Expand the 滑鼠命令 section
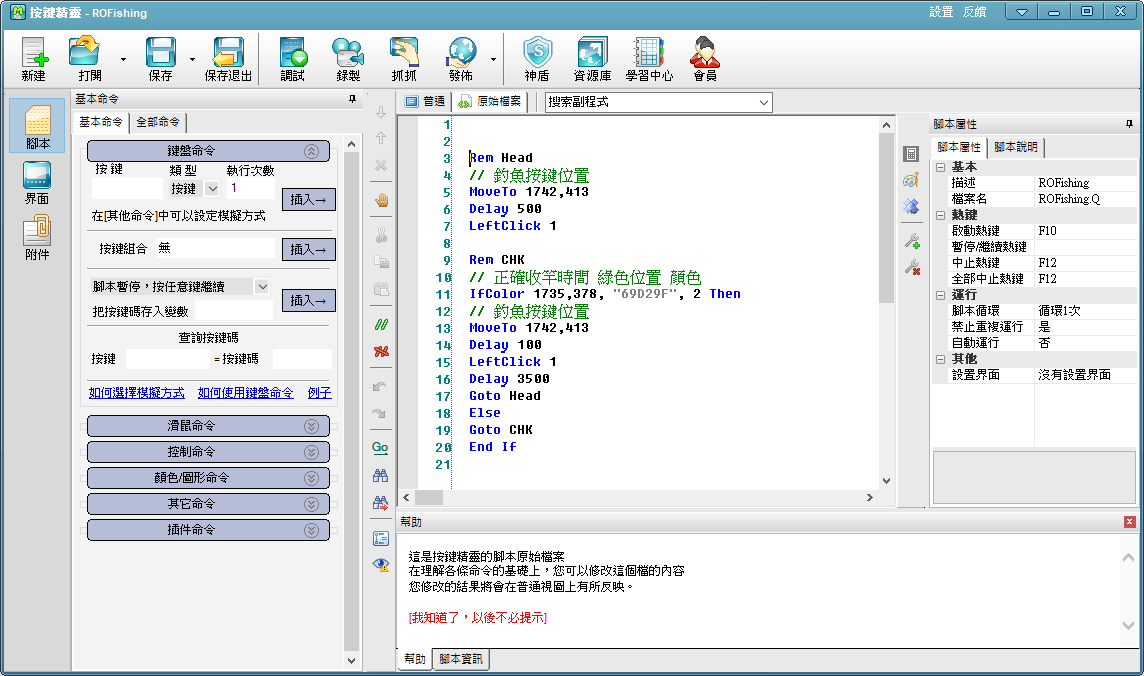1144x676 pixels. coord(311,426)
